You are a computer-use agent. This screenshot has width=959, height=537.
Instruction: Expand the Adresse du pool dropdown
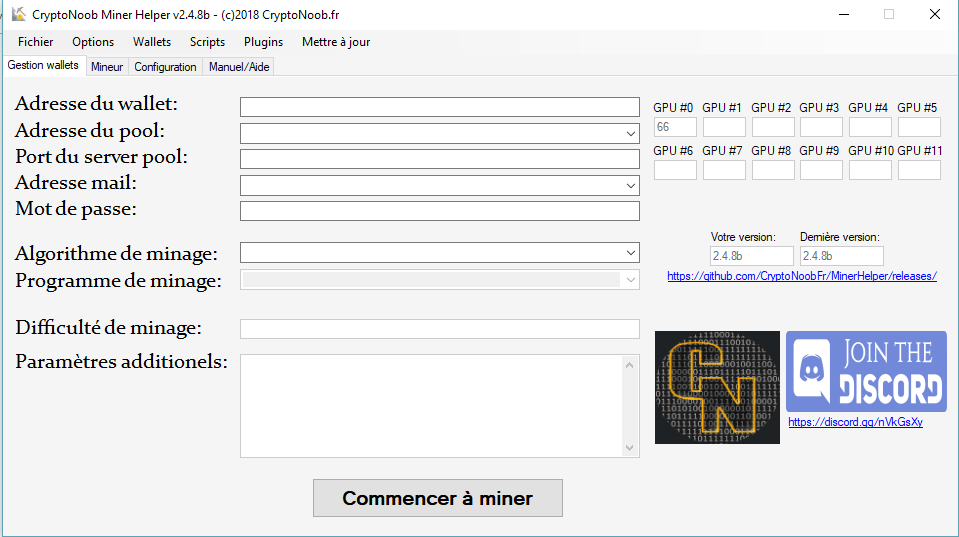(631, 133)
